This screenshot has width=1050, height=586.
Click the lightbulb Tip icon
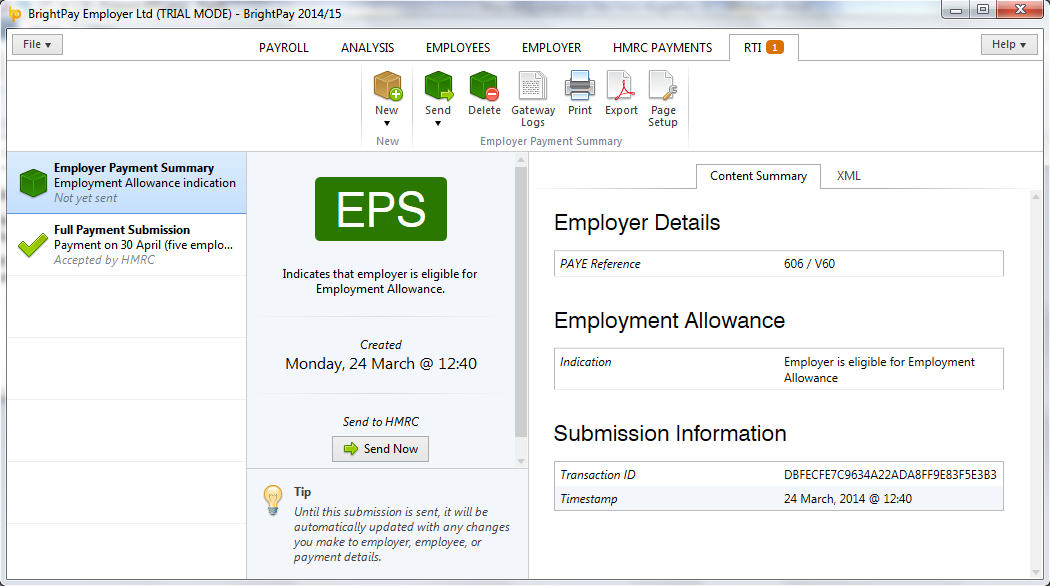pos(273,500)
